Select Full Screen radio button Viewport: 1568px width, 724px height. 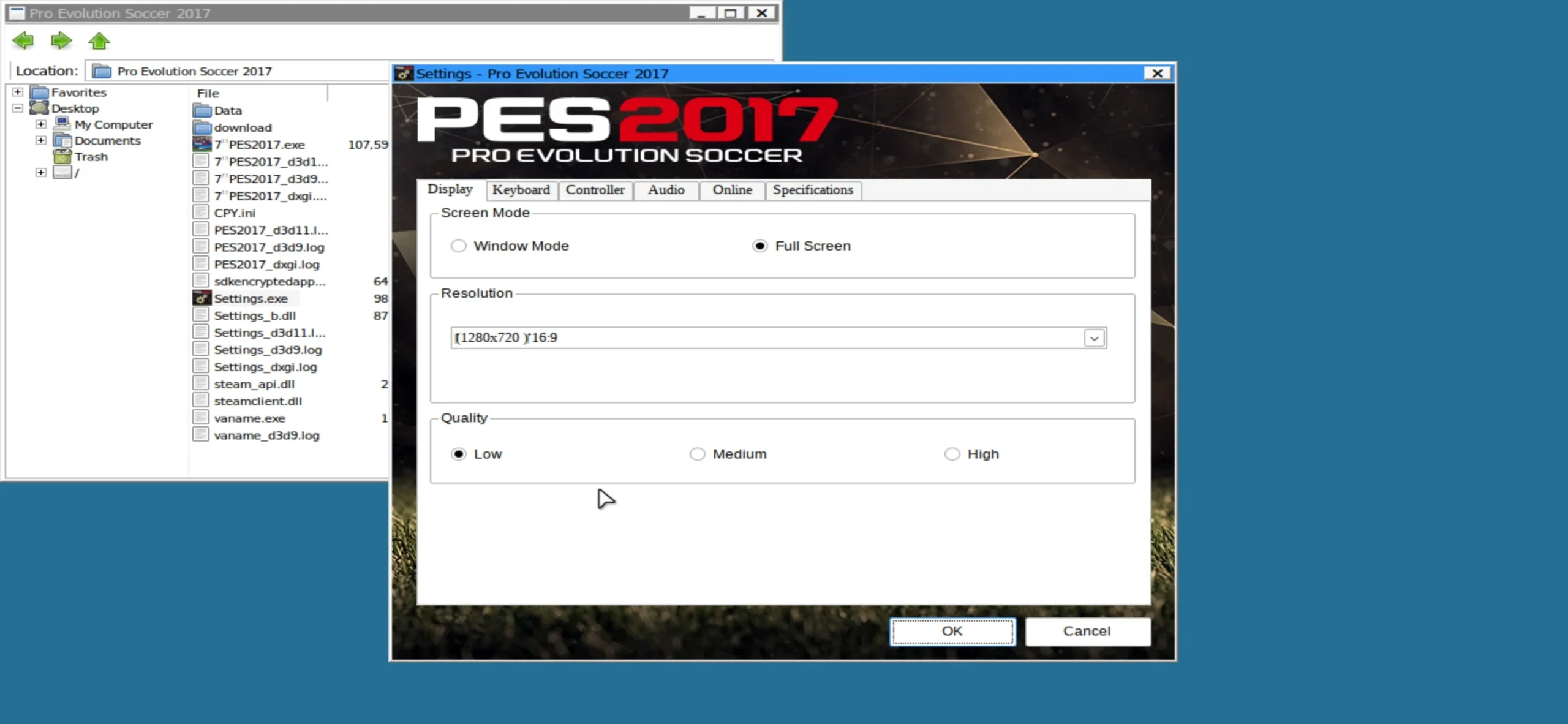tap(759, 246)
